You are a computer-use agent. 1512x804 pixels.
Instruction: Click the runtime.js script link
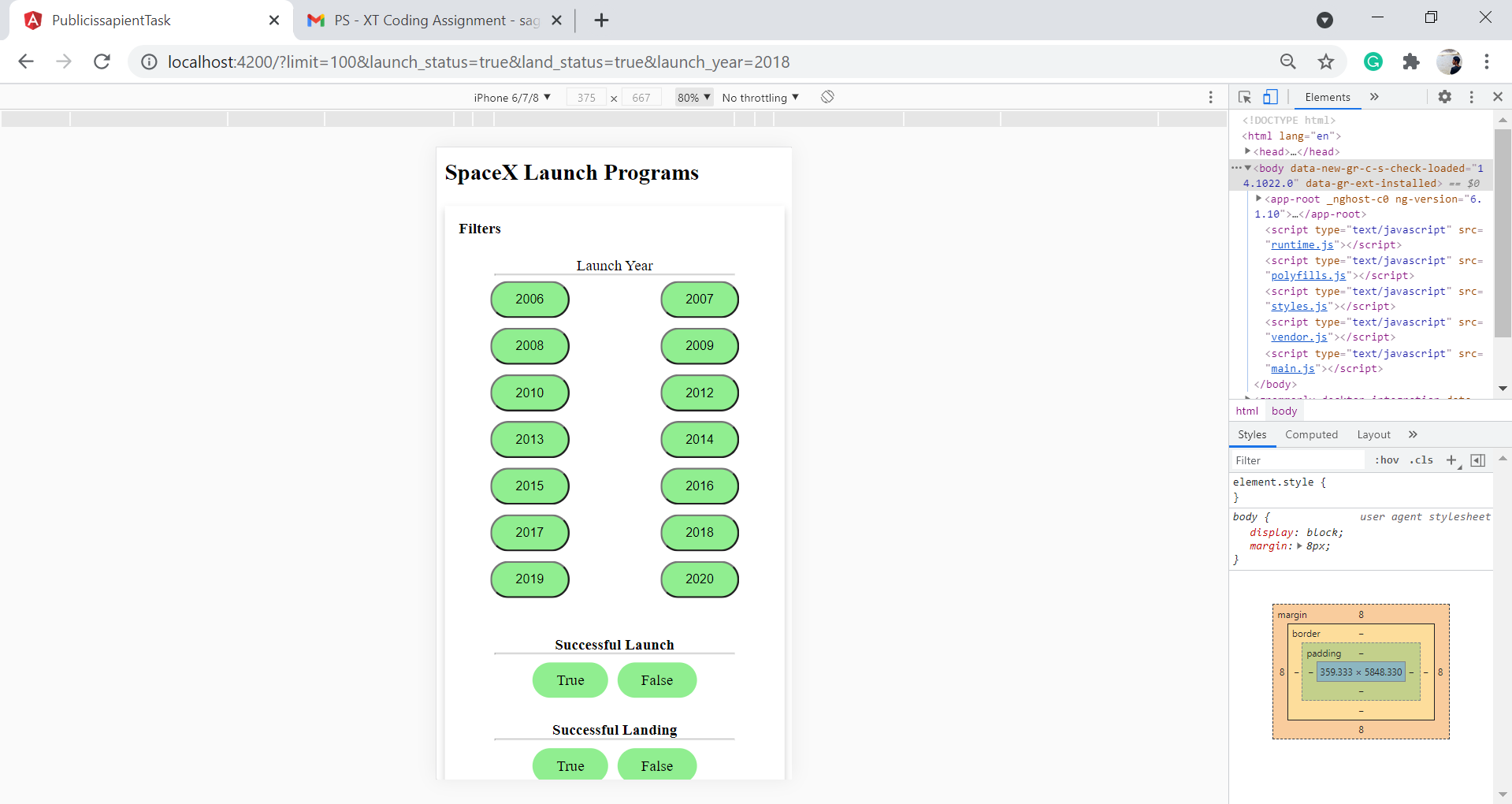1302,245
